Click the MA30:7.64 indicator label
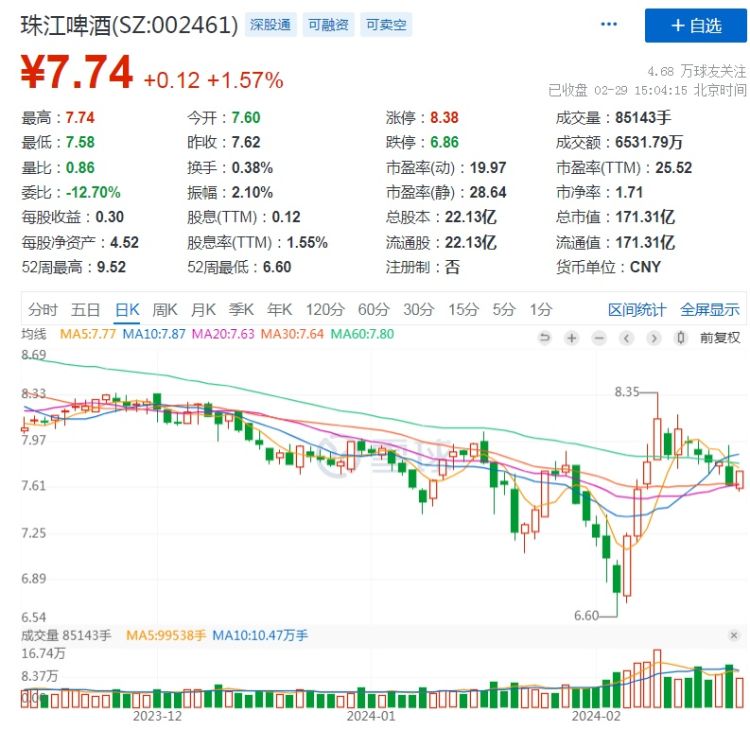Image resolution: width=750 pixels, height=730 pixels. (x=292, y=334)
